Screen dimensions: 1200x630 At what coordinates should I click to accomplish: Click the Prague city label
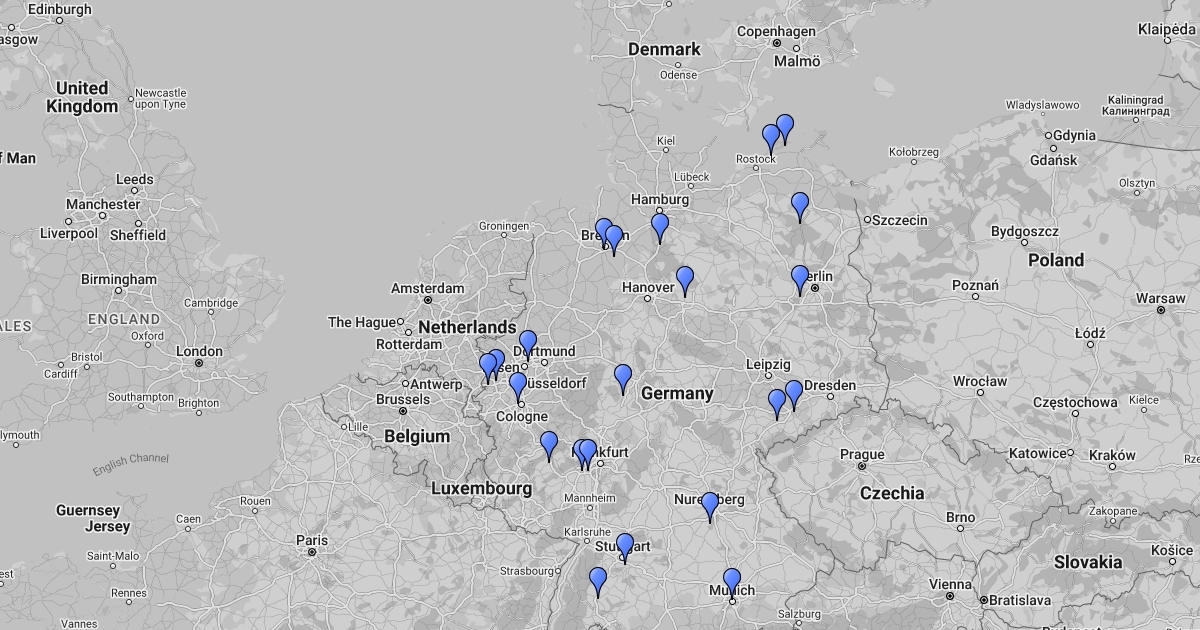tap(861, 454)
